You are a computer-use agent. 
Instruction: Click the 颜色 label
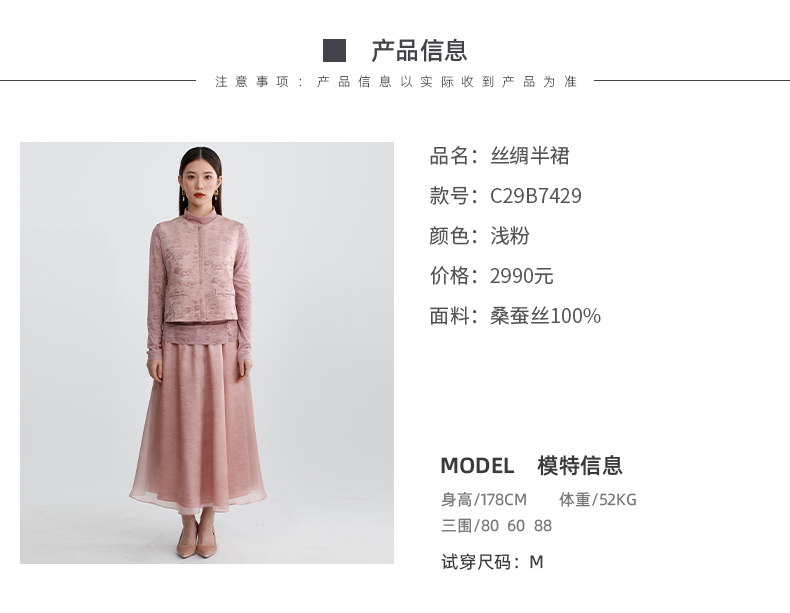[449, 236]
